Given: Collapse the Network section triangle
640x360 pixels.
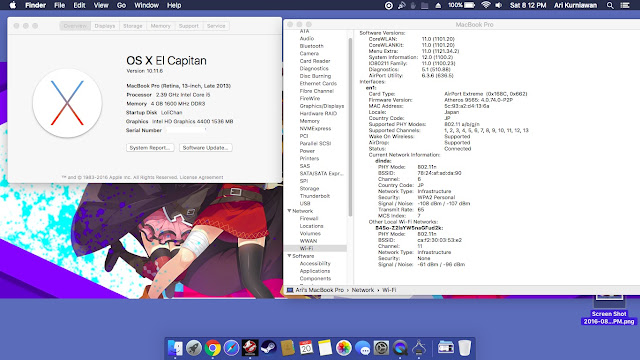Looking at the screenshot, I should pos(289,211).
